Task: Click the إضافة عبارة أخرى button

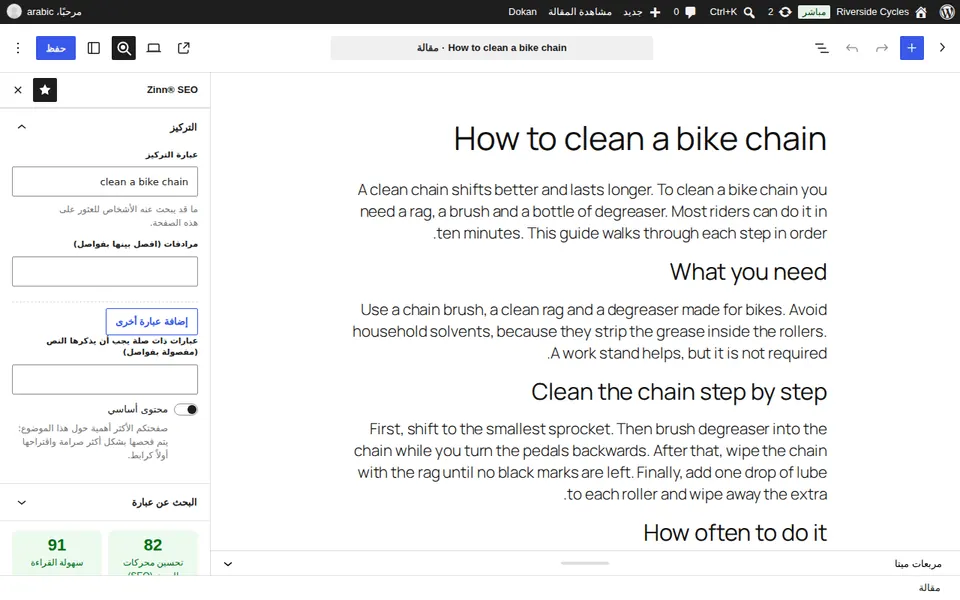Action: (152, 321)
